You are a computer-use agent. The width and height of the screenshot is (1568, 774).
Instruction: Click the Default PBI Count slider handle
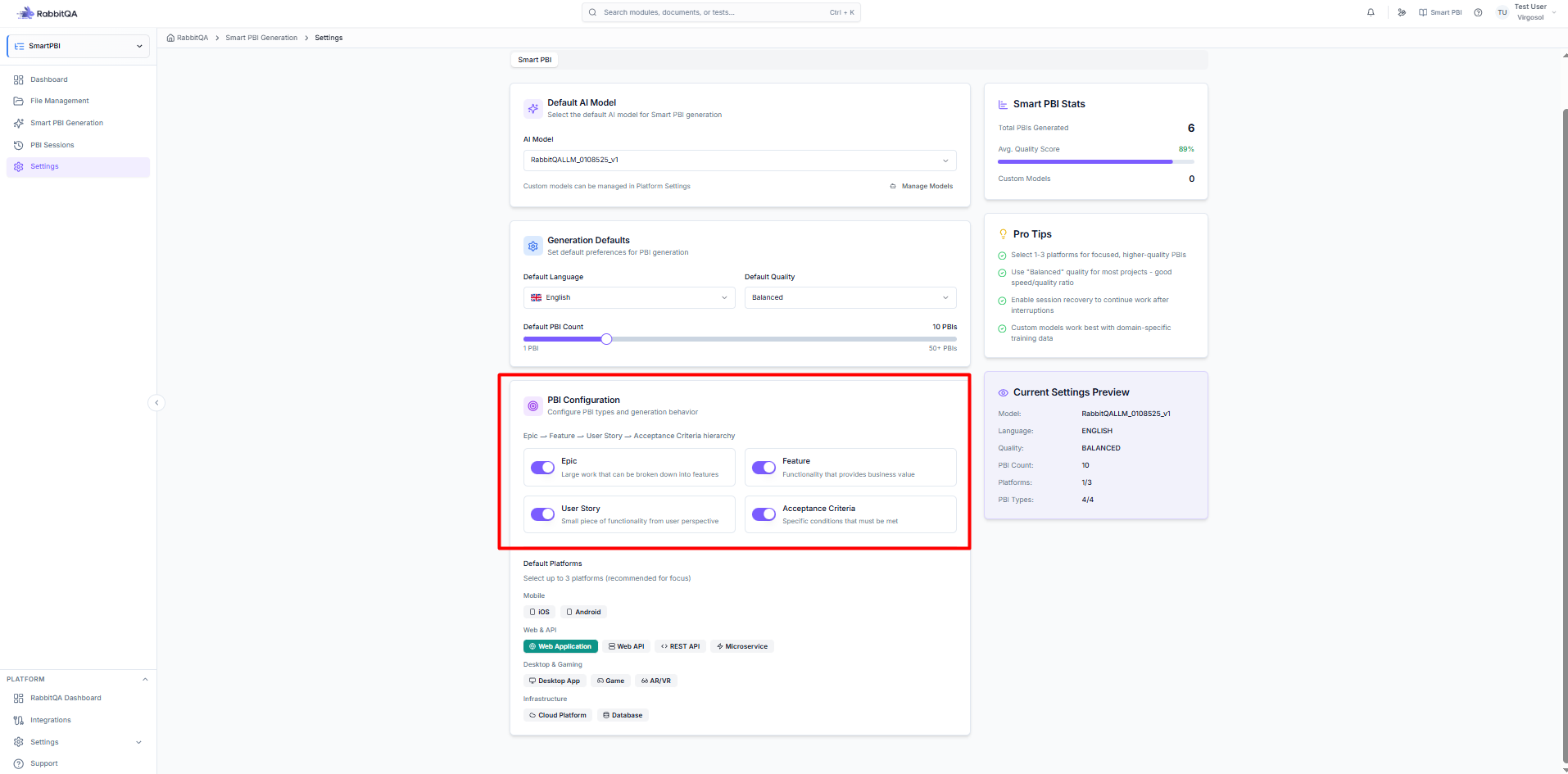pos(606,339)
